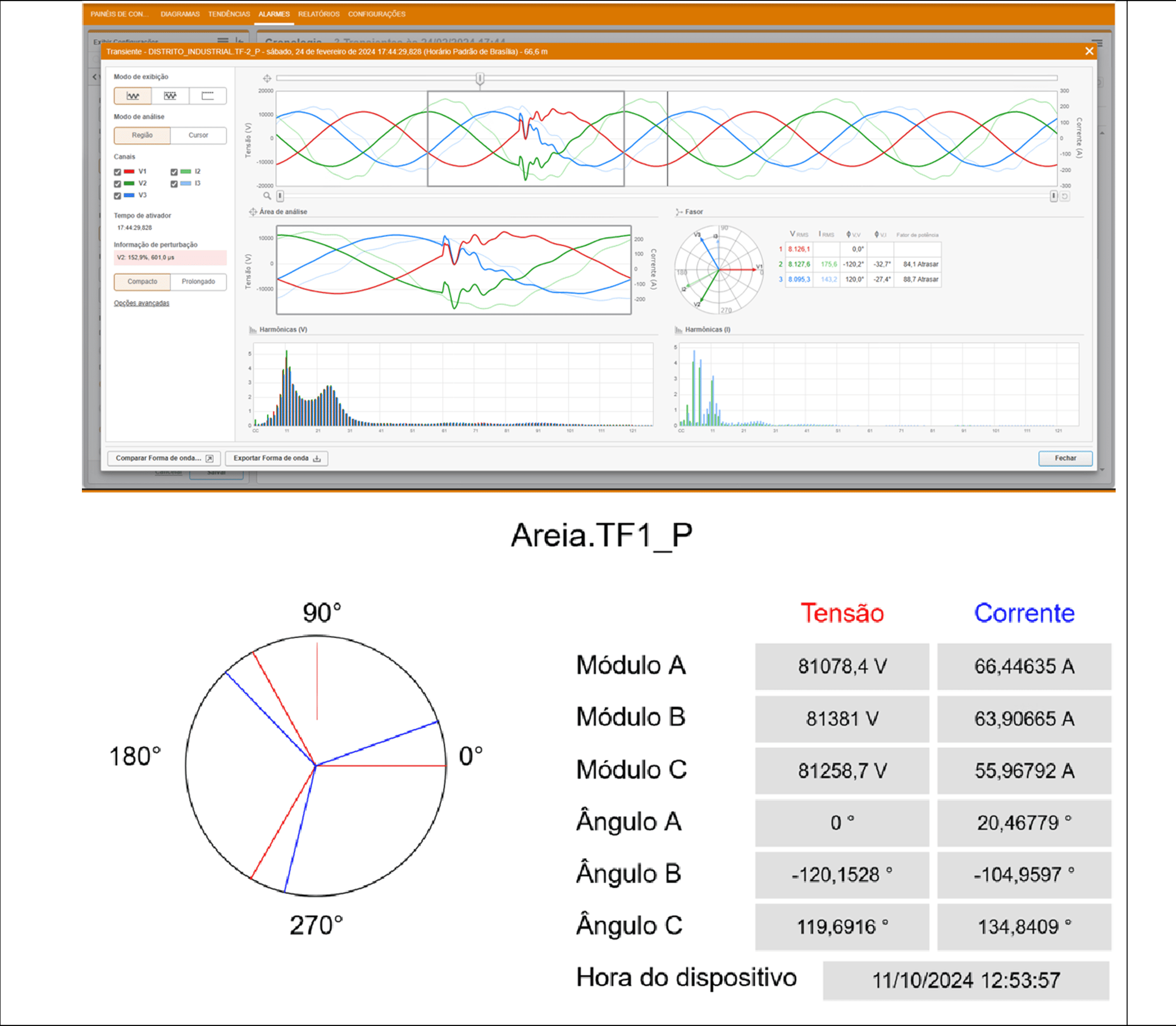Click the Fasor section icon
The image size is (1176, 1026).
point(679,212)
